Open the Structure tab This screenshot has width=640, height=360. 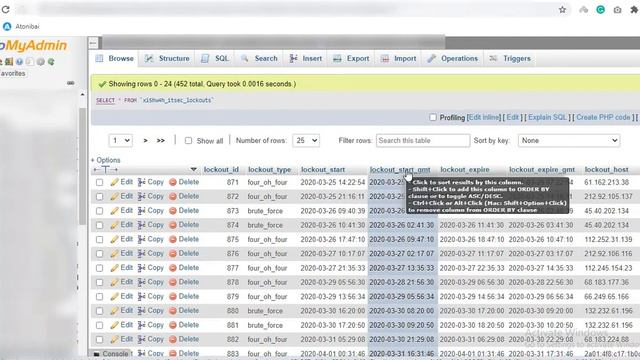[x=167, y=58]
